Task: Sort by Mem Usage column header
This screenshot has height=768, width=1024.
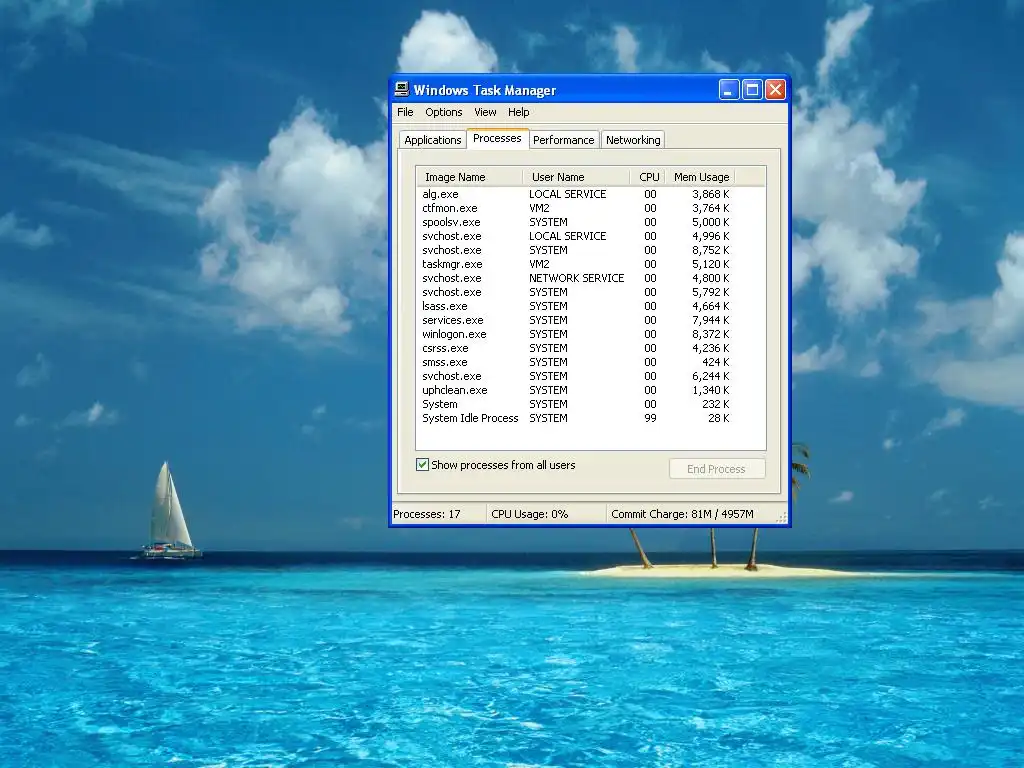Action: click(x=701, y=177)
